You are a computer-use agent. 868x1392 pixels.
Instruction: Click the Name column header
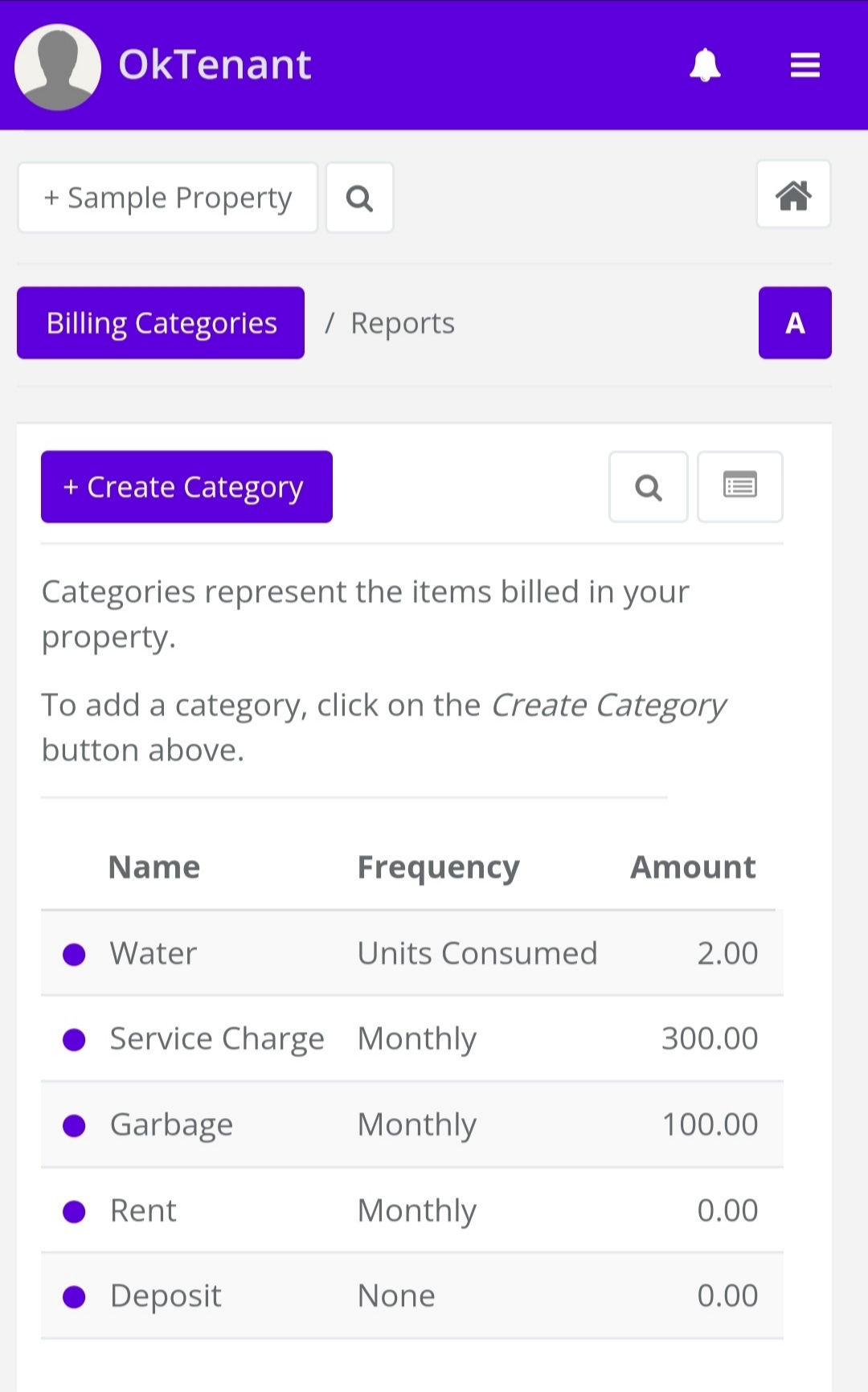click(154, 867)
